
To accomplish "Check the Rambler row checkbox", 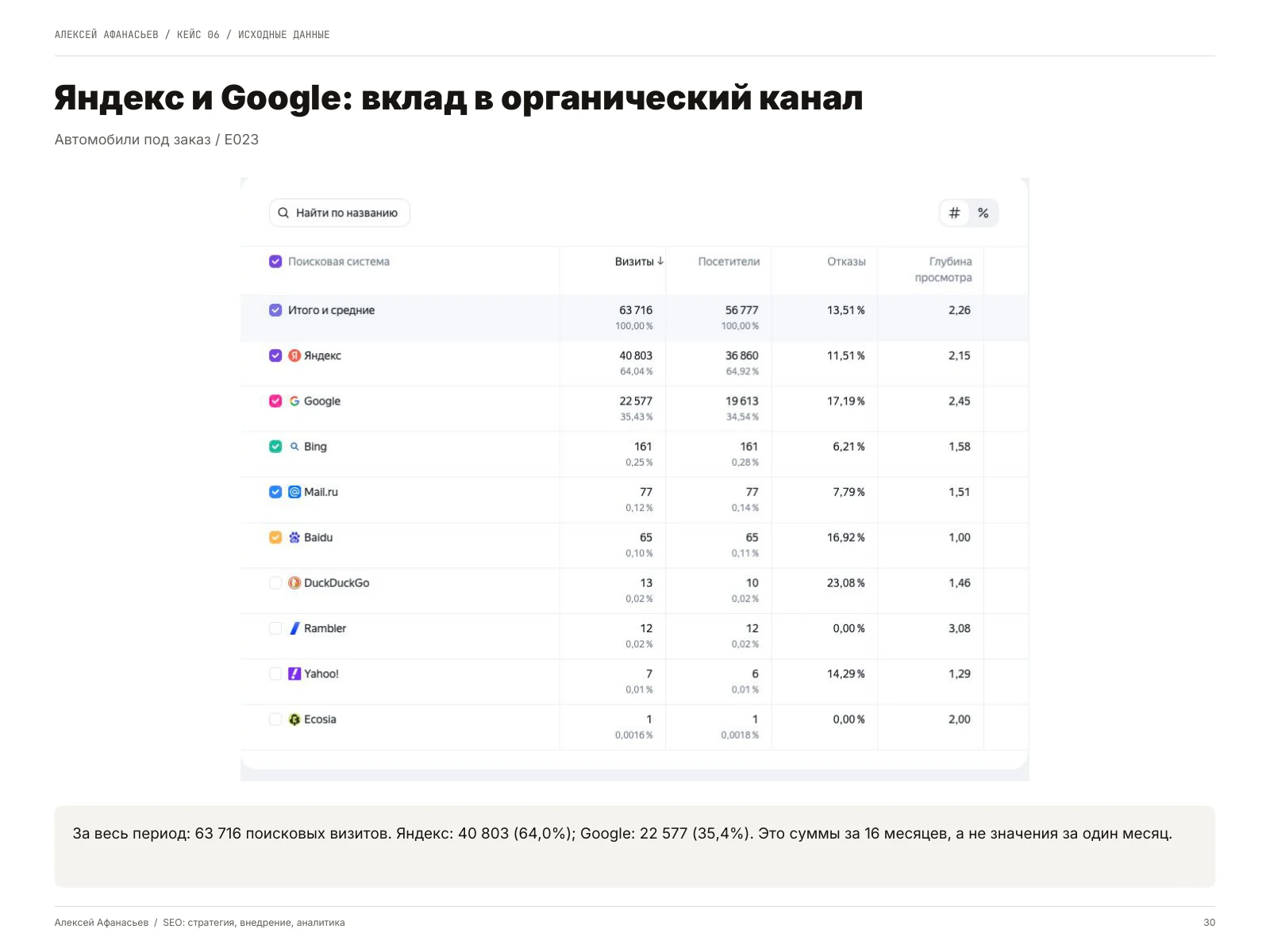I will click(275, 628).
